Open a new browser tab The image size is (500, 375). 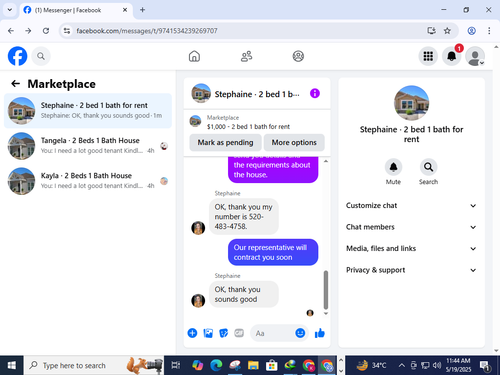142,10
